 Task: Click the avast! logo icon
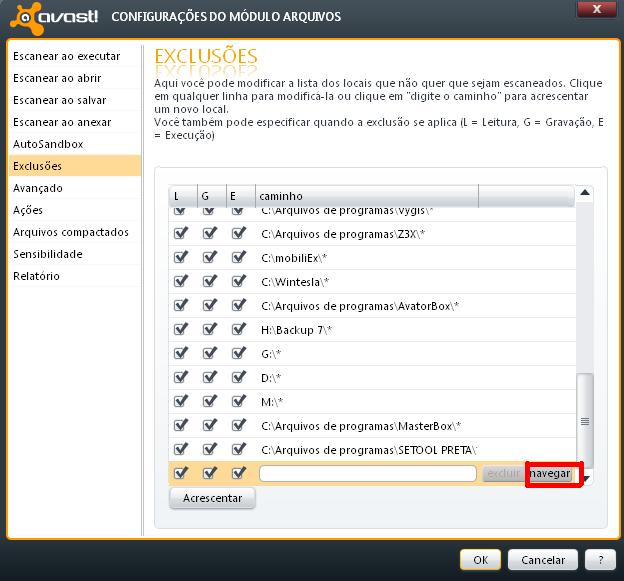(x=26, y=18)
